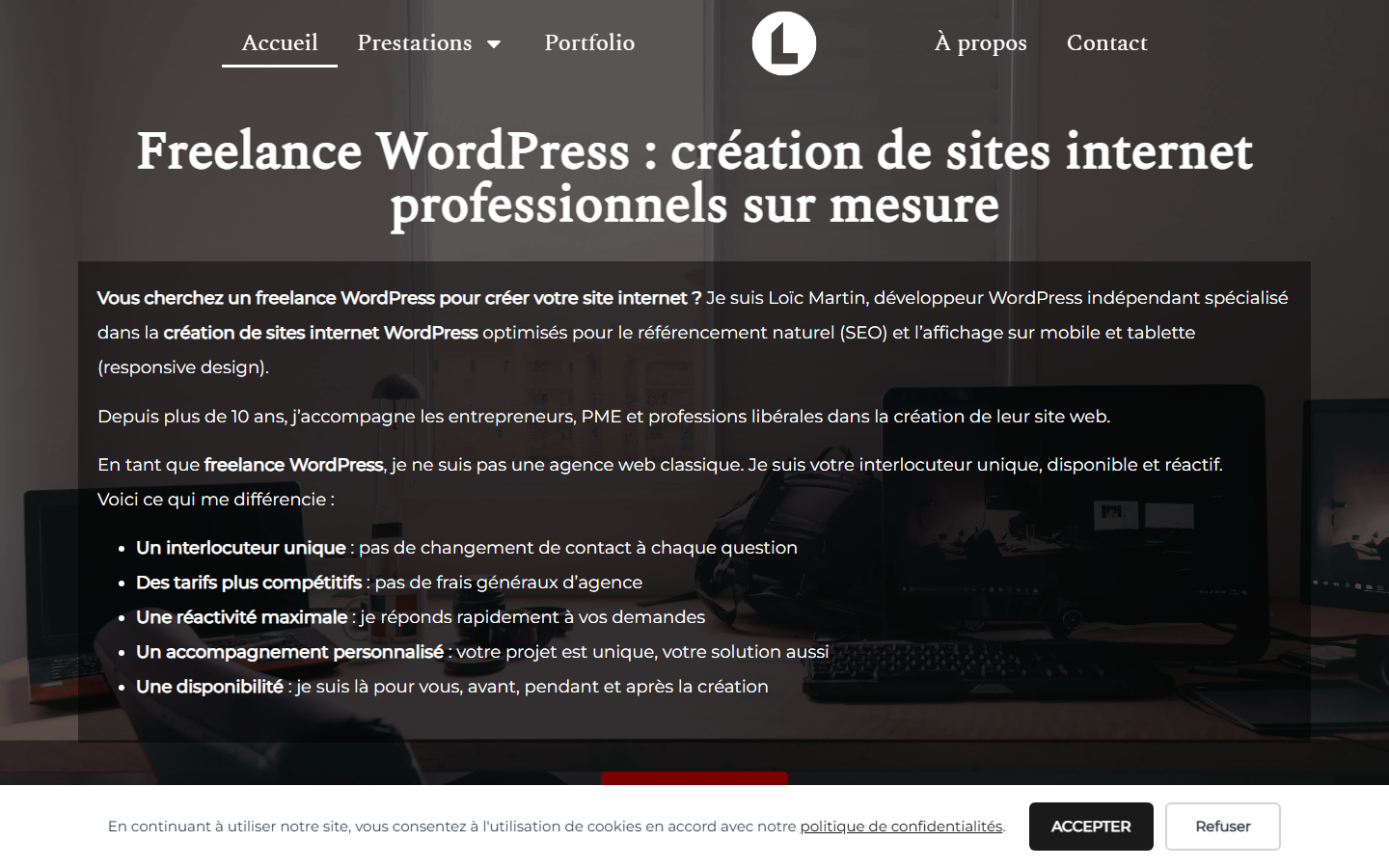Image resolution: width=1389 pixels, height=868 pixels.
Task: Expand the Prestations dropdown arrow
Action: 494,44
